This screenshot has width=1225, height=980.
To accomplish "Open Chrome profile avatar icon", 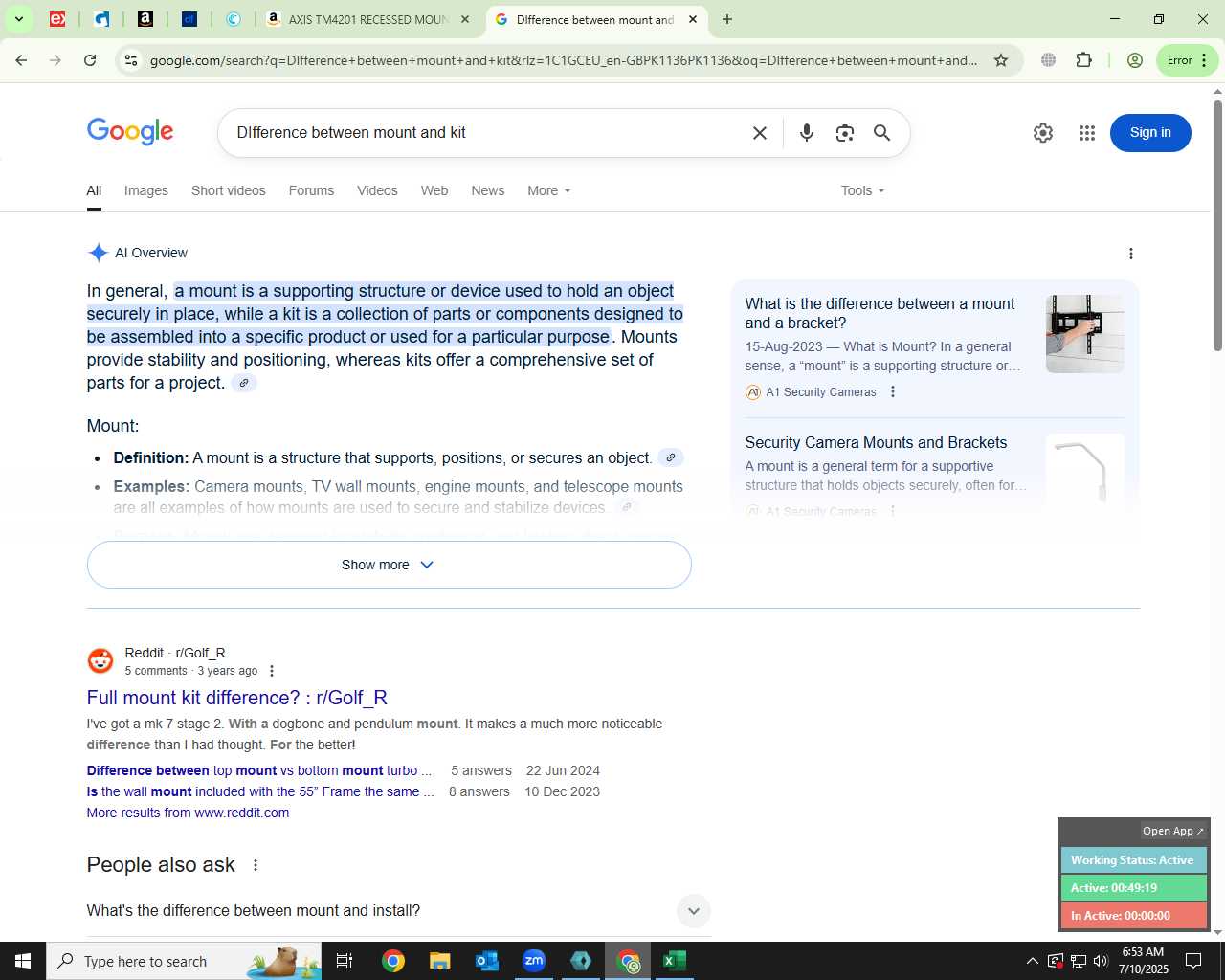I will coord(1135,60).
